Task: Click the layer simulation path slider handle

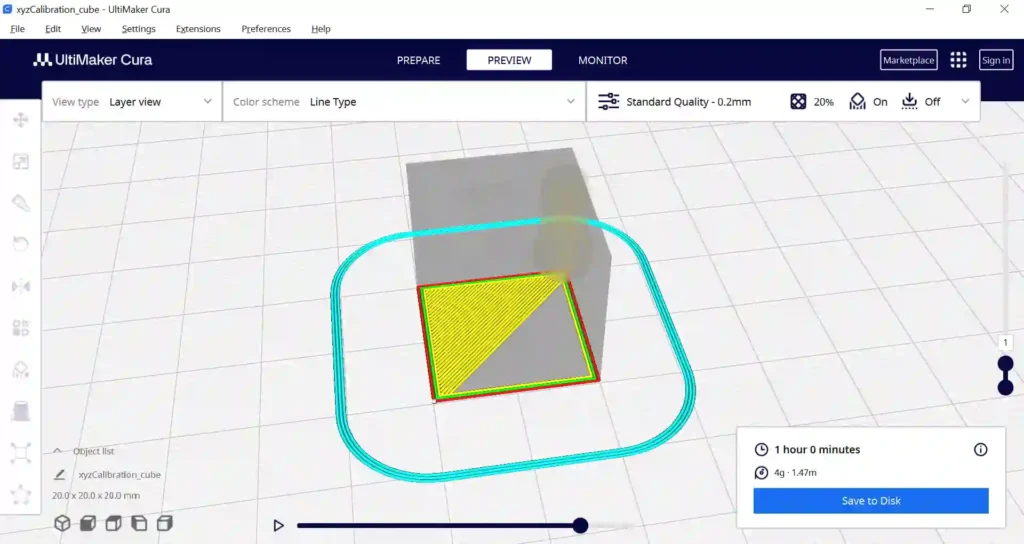Action: 581,525
